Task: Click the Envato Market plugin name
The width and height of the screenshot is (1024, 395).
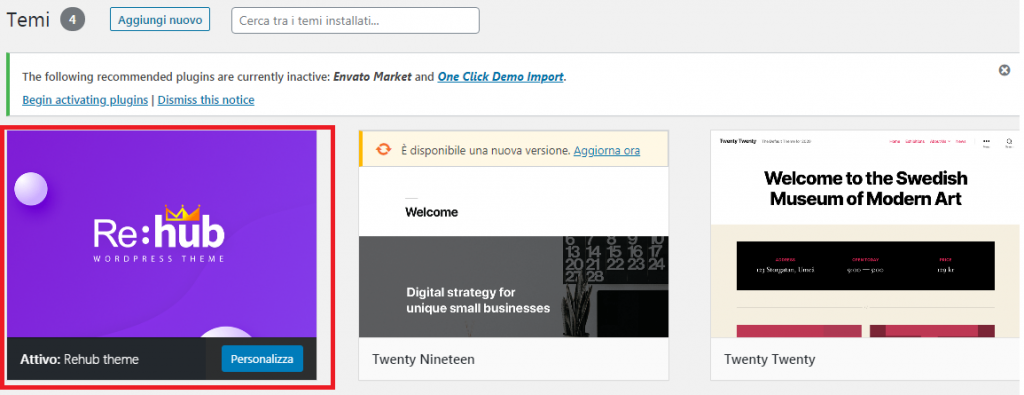Action: [x=372, y=76]
